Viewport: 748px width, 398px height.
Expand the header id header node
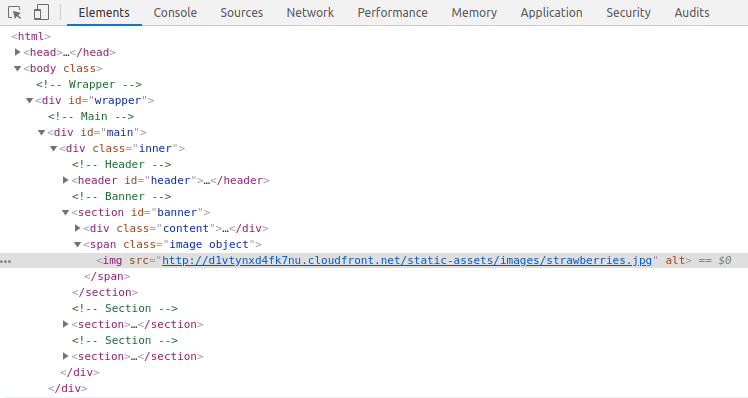click(x=66, y=180)
